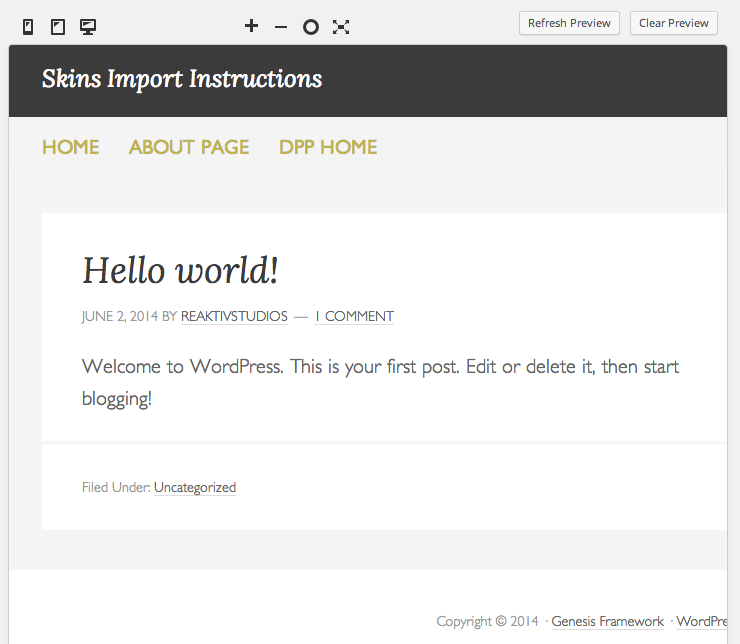Zoom in the preview with plus icon

(x=252, y=26)
